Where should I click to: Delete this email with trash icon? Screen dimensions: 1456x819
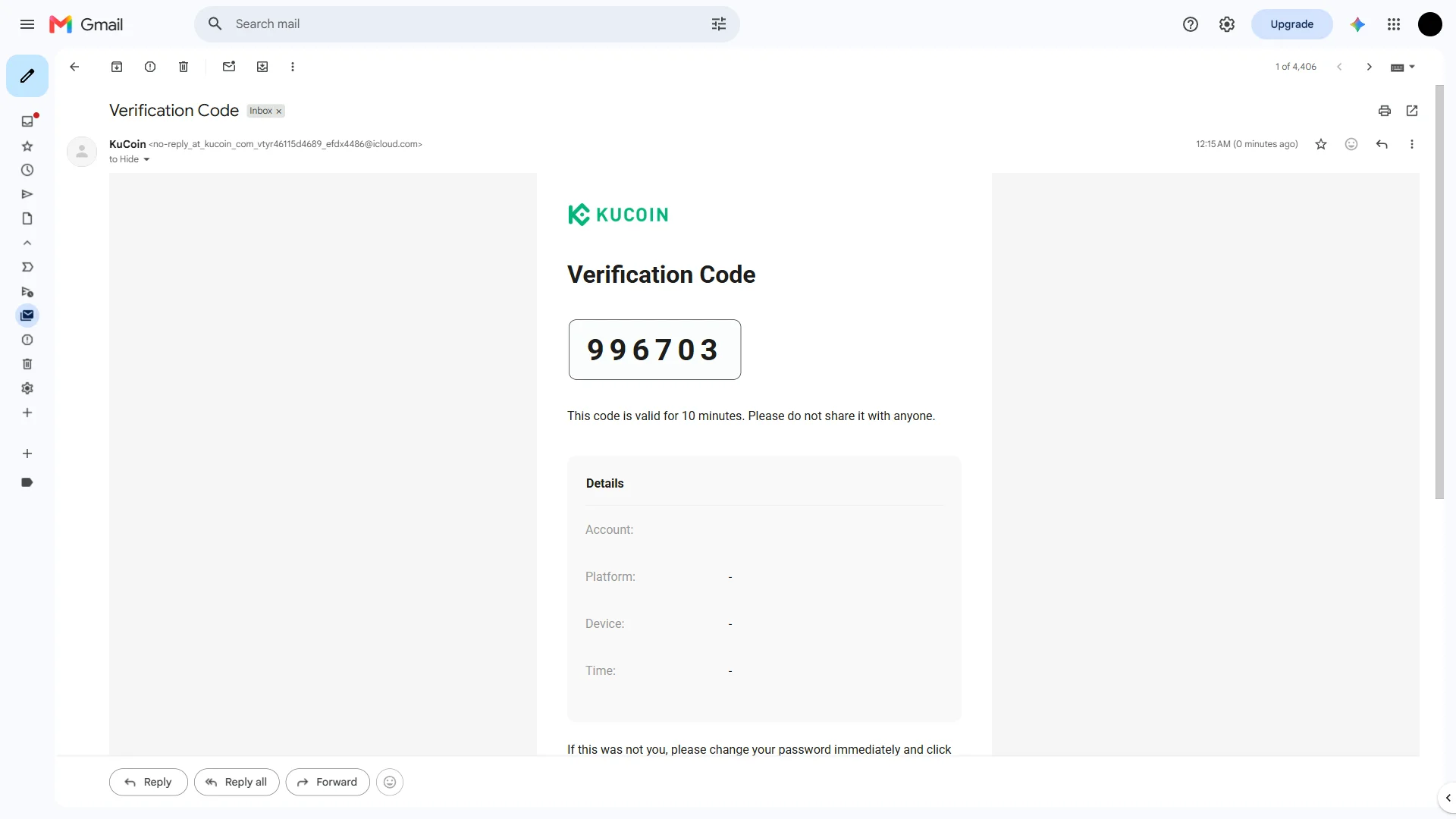coord(184,67)
